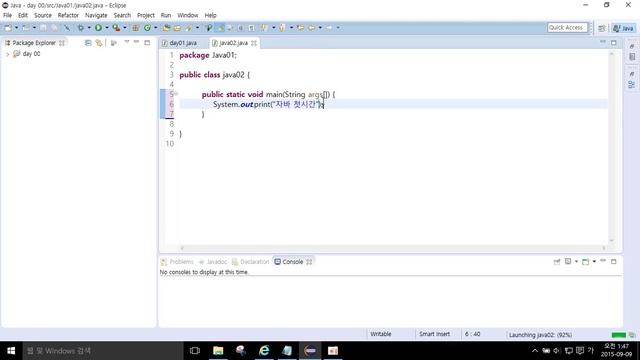Click the Search flashlight icon

[x=188, y=28]
